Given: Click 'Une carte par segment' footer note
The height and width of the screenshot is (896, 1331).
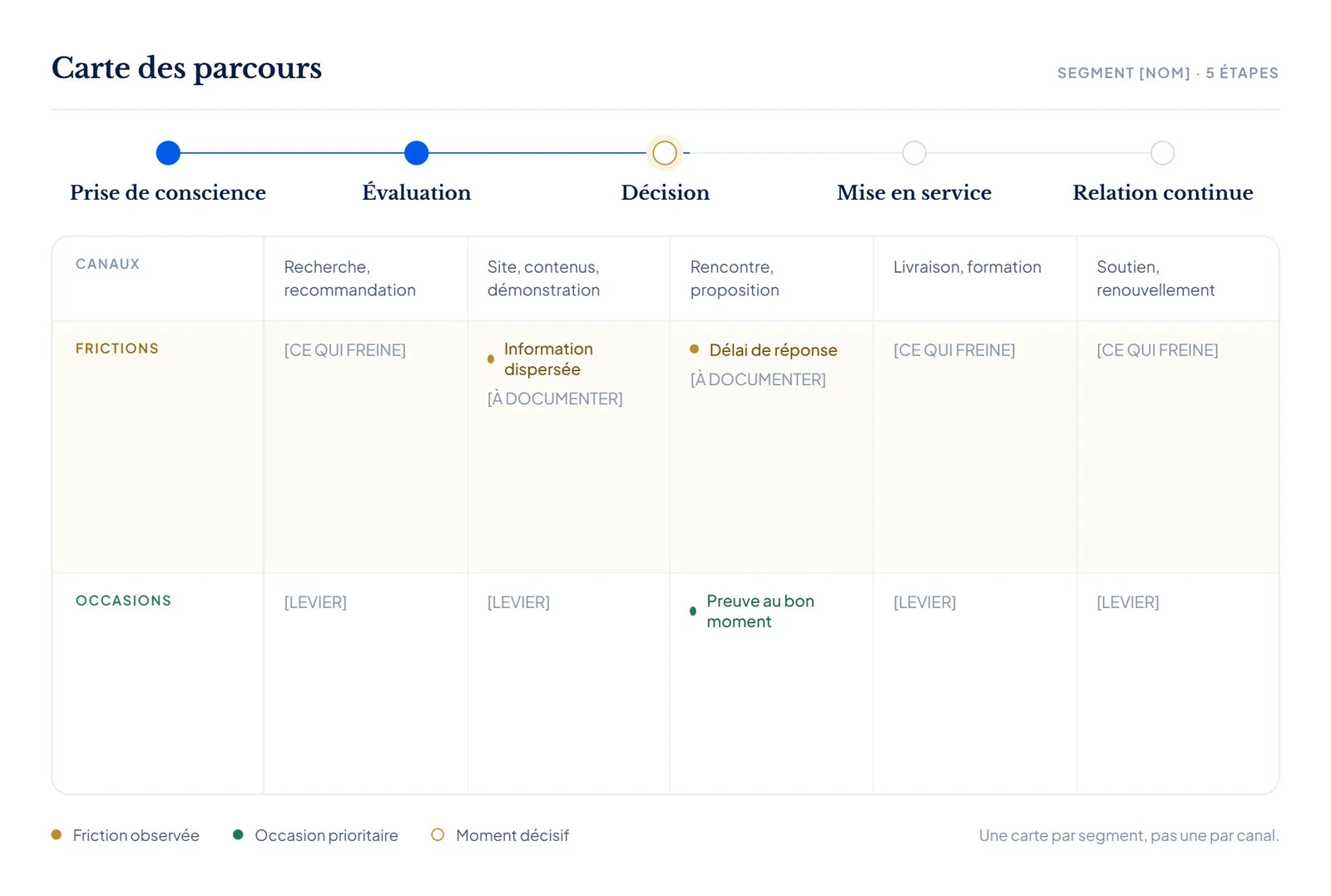Looking at the screenshot, I should click(x=1128, y=836).
